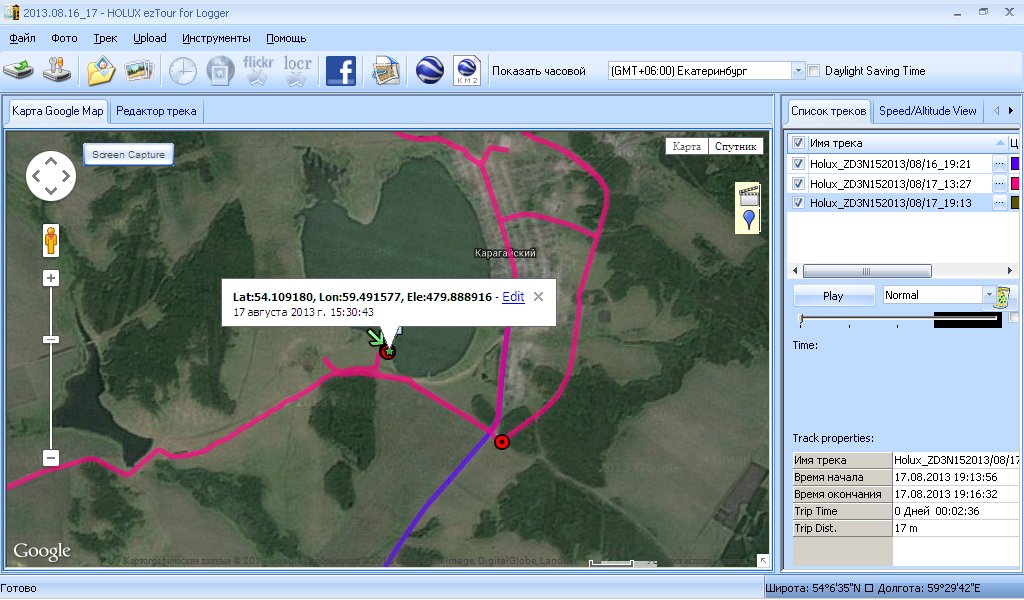The height and width of the screenshot is (600, 1024).
Task: Click the Play button
Action: click(833, 296)
